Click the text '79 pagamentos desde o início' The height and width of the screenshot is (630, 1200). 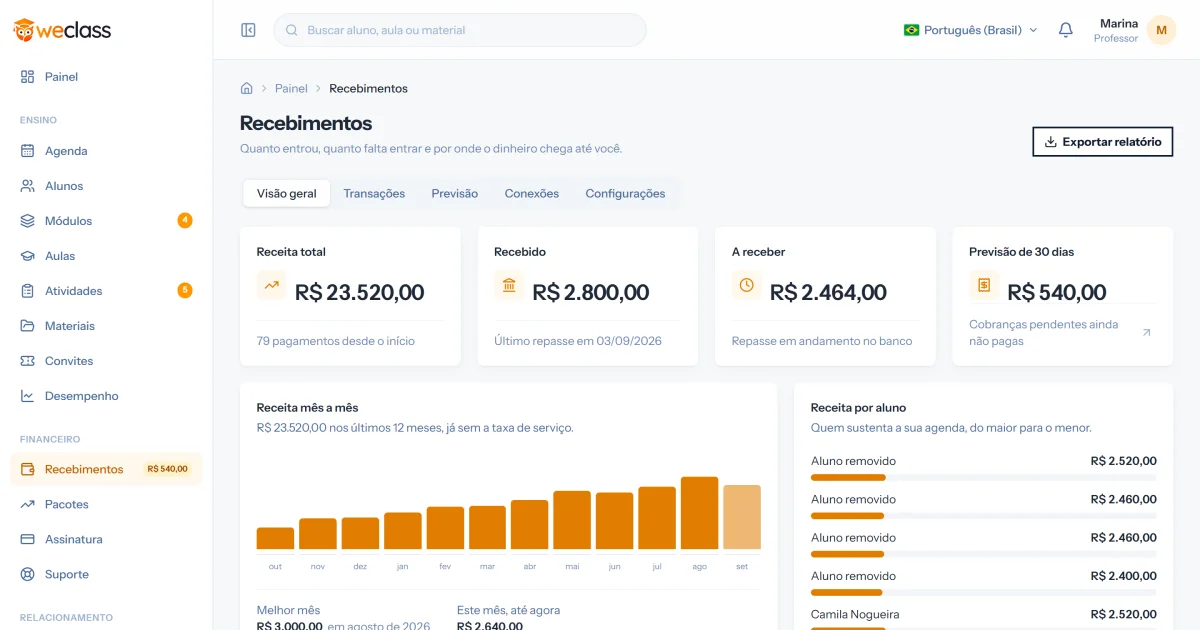click(336, 341)
